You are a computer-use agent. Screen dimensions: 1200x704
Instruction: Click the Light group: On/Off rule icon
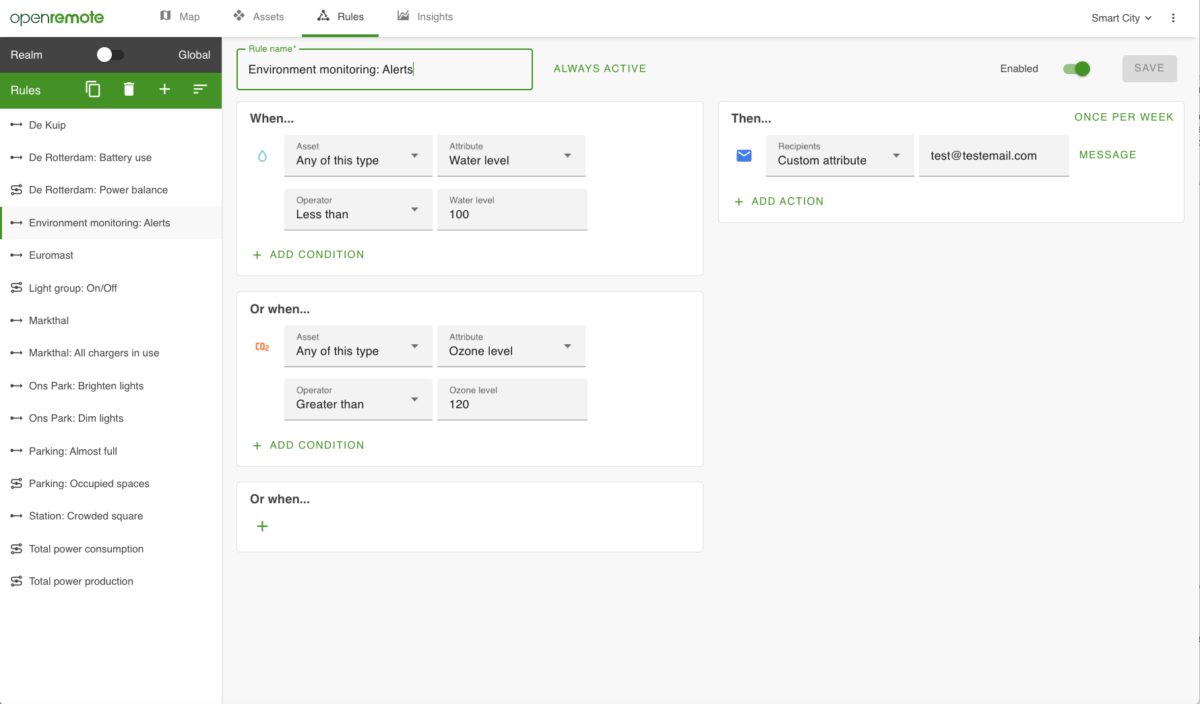(x=16, y=288)
